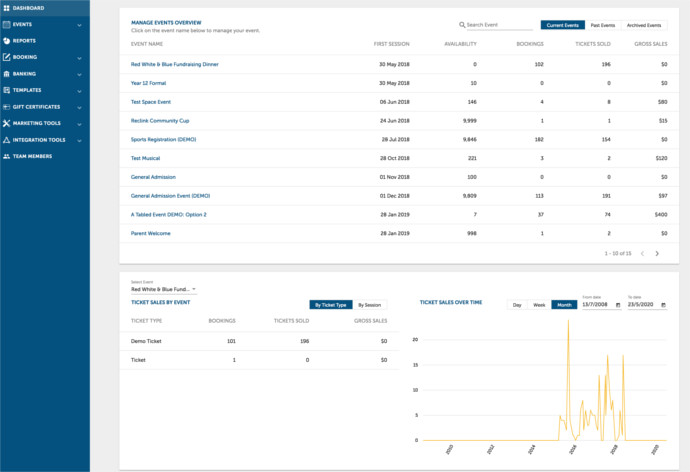Switch to Archived Events tab

644,25
